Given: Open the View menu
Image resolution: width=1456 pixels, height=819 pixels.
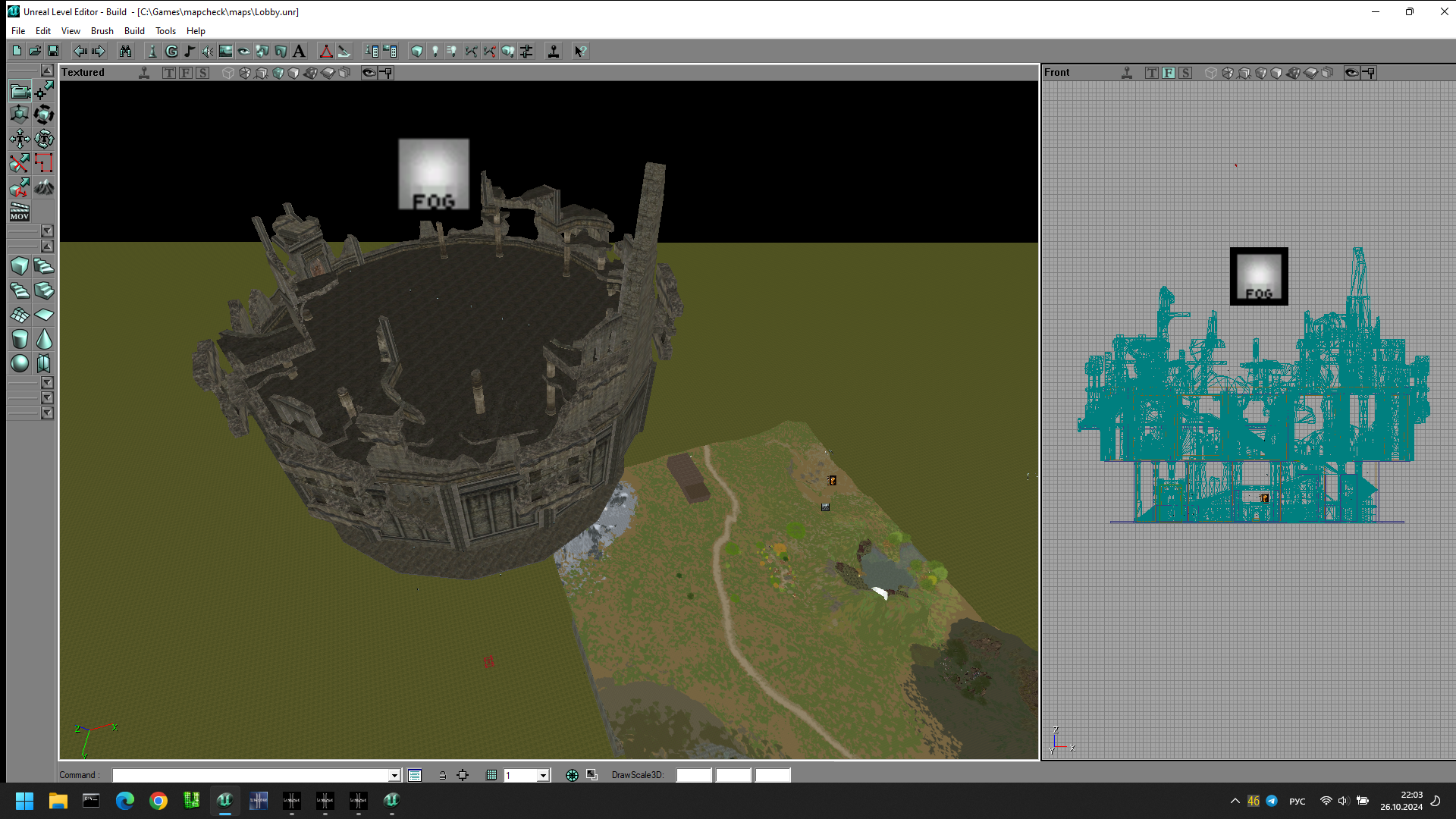Looking at the screenshot, I should click(x=71, y=31).
